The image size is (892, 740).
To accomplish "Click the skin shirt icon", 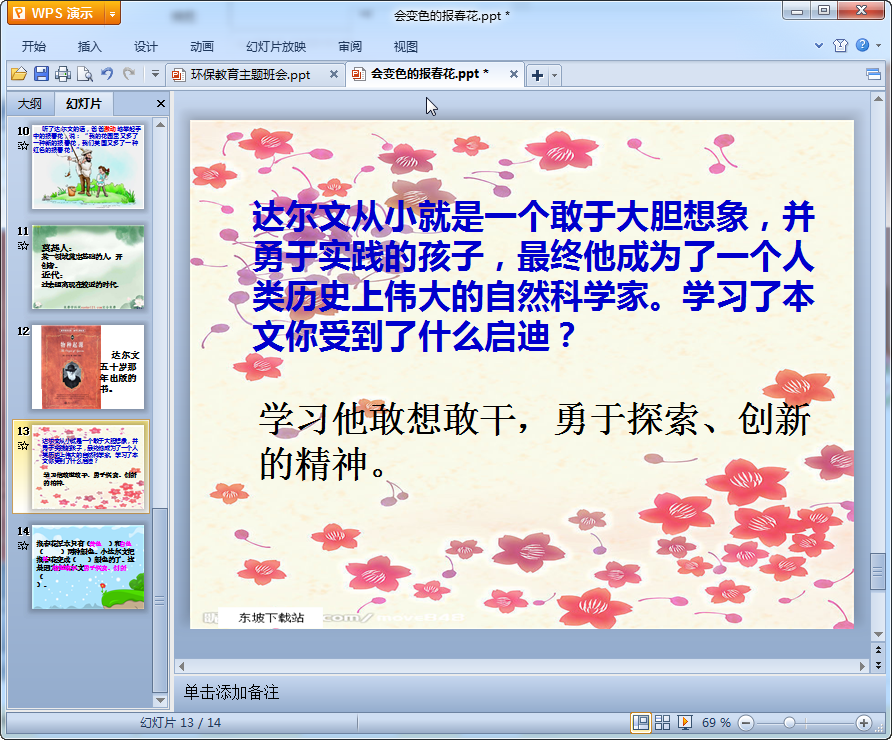I will pos(840,46).
